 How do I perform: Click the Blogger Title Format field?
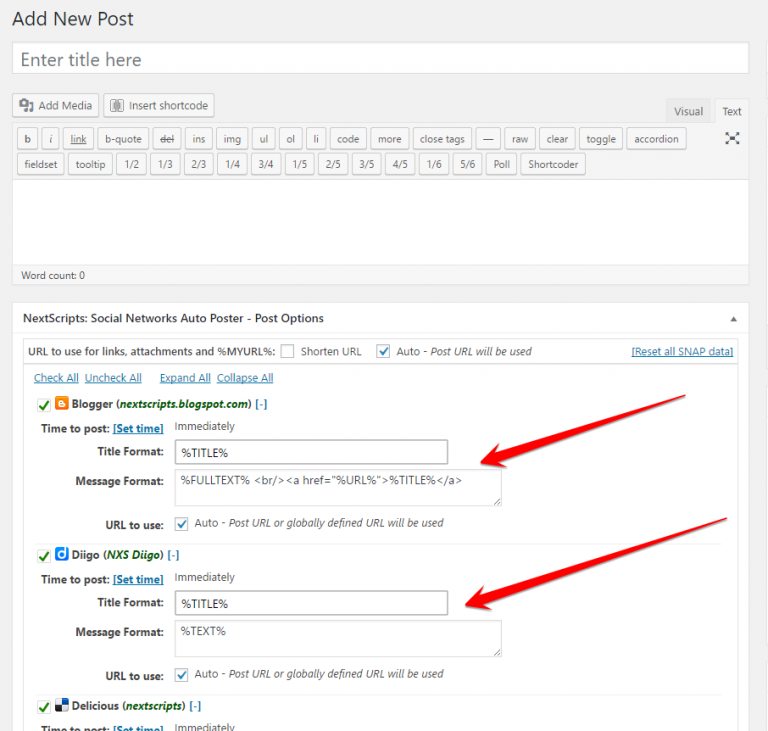(311, 452)
